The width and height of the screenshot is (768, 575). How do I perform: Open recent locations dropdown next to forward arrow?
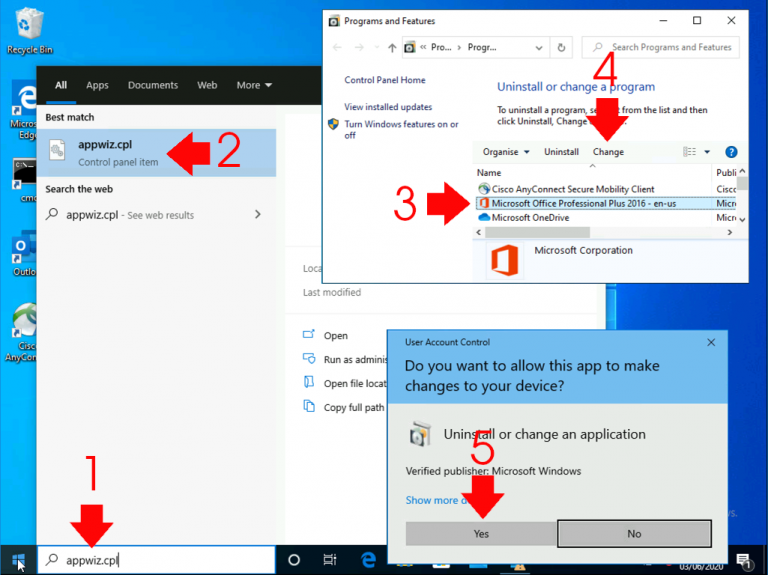pyautogui.click(x=377, y=48)
